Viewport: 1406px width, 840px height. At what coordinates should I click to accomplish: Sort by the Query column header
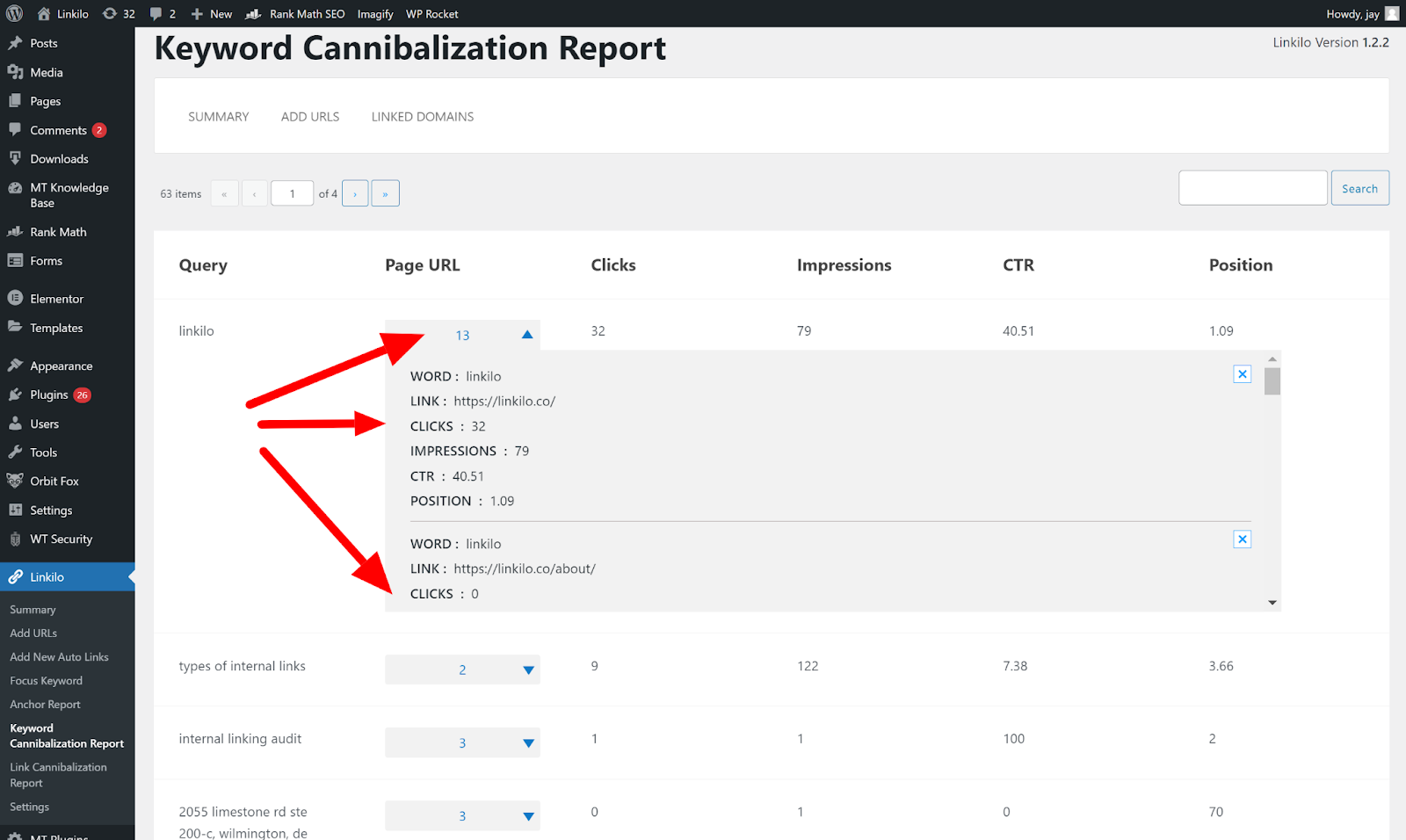(x=203, y=265)
